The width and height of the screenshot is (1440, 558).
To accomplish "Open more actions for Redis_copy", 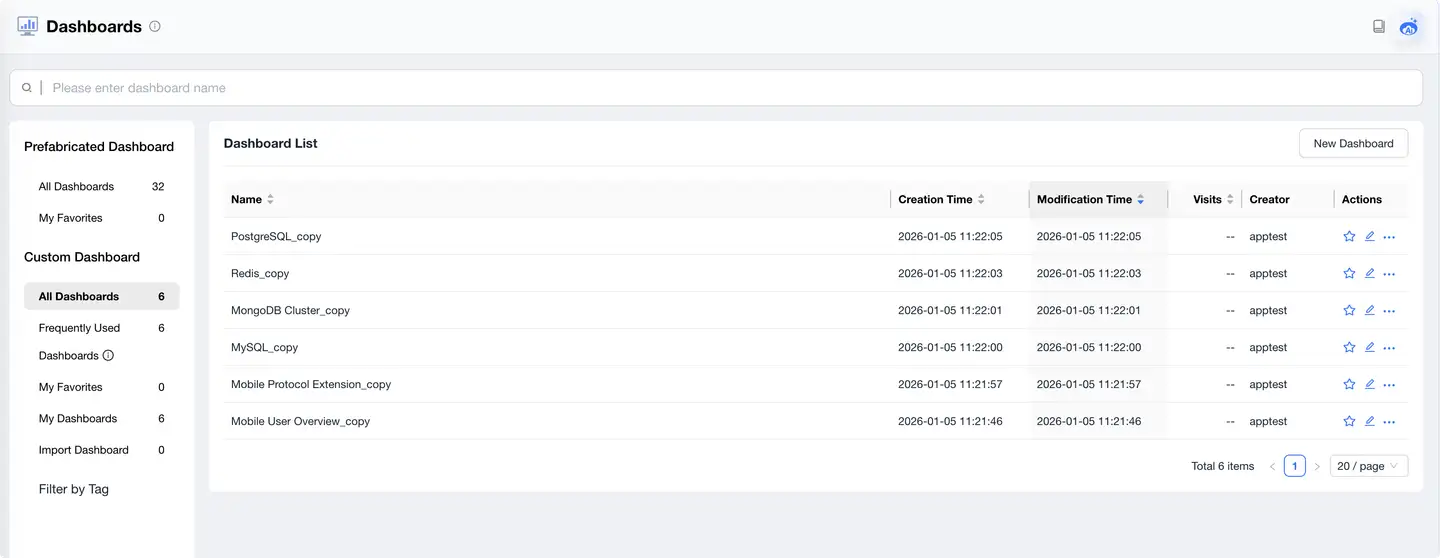I will point(1389,274).
